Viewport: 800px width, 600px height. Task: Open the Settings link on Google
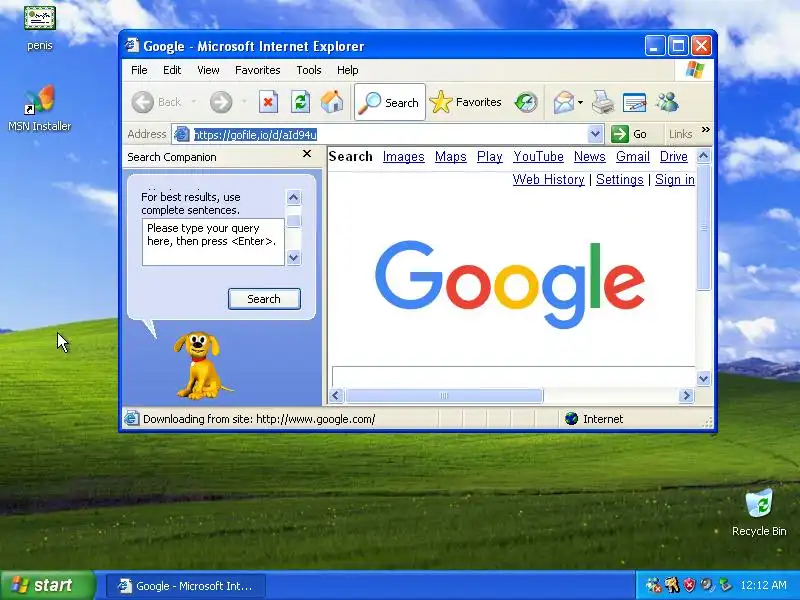[619, 180]
